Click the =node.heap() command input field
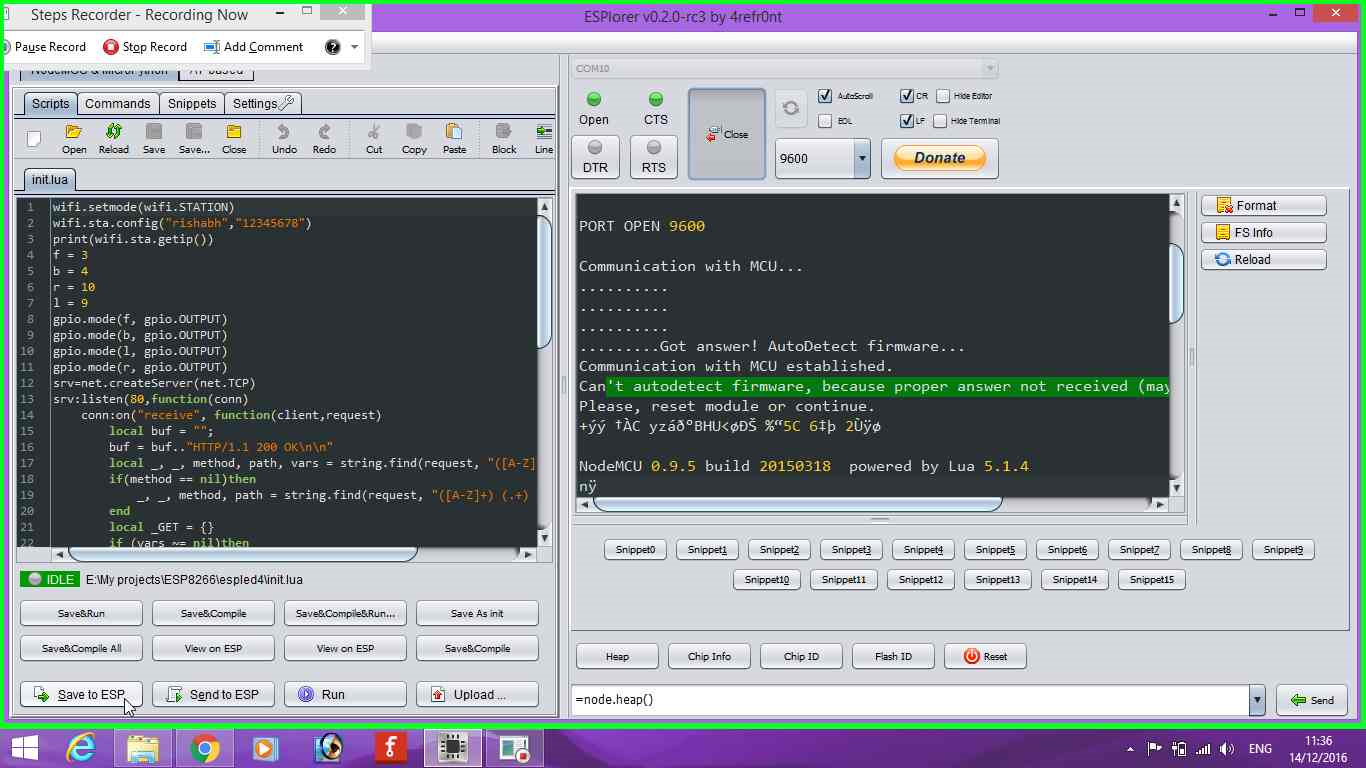This screenshot has width=1366, height=768. [x=911, y=700]
